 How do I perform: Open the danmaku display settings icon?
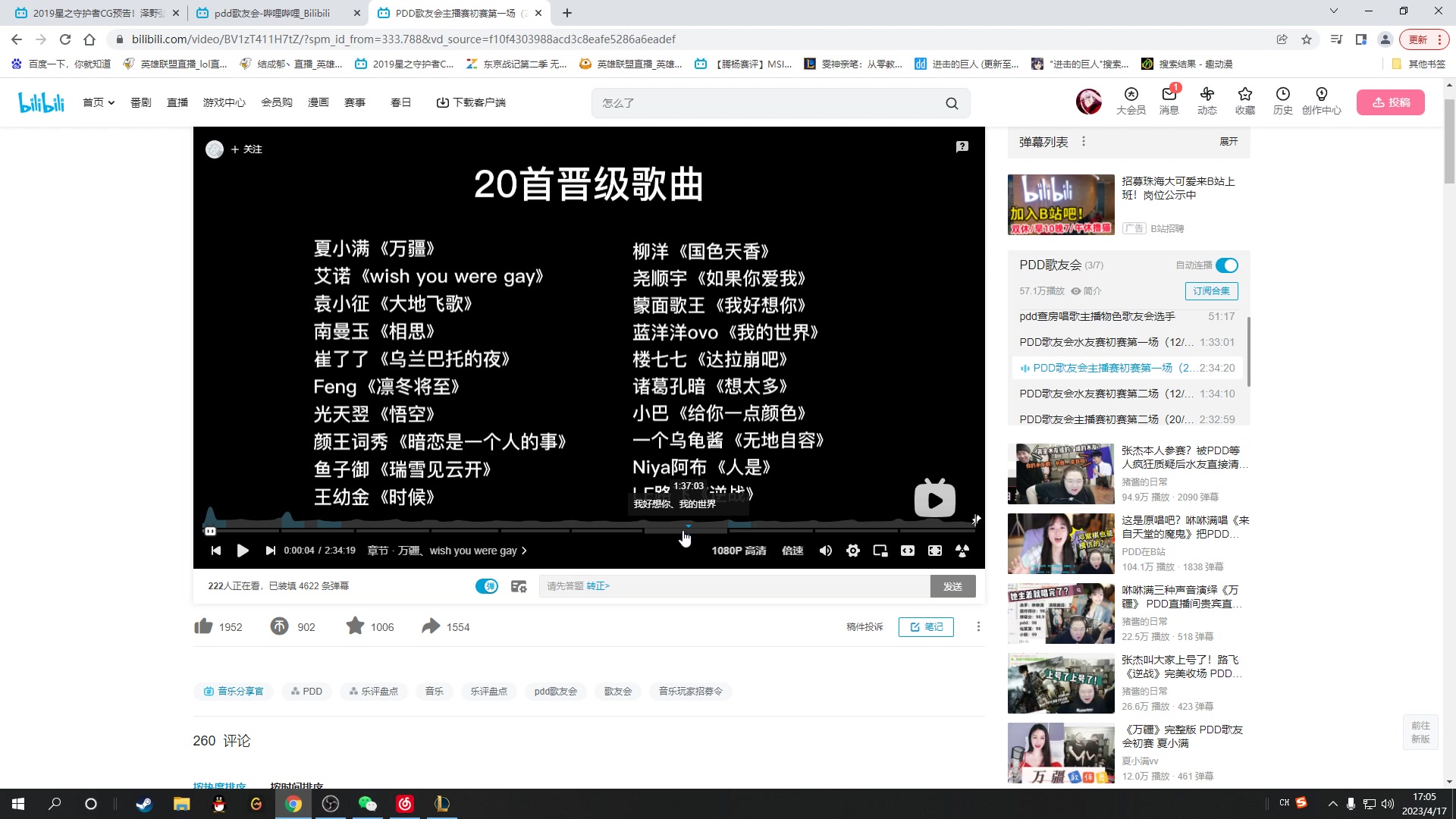(519, 585)
